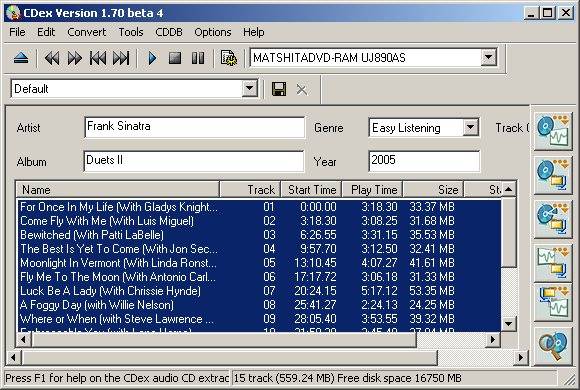The image size is (580, 390).
Task: Close the CDex window
Action: 566,13
